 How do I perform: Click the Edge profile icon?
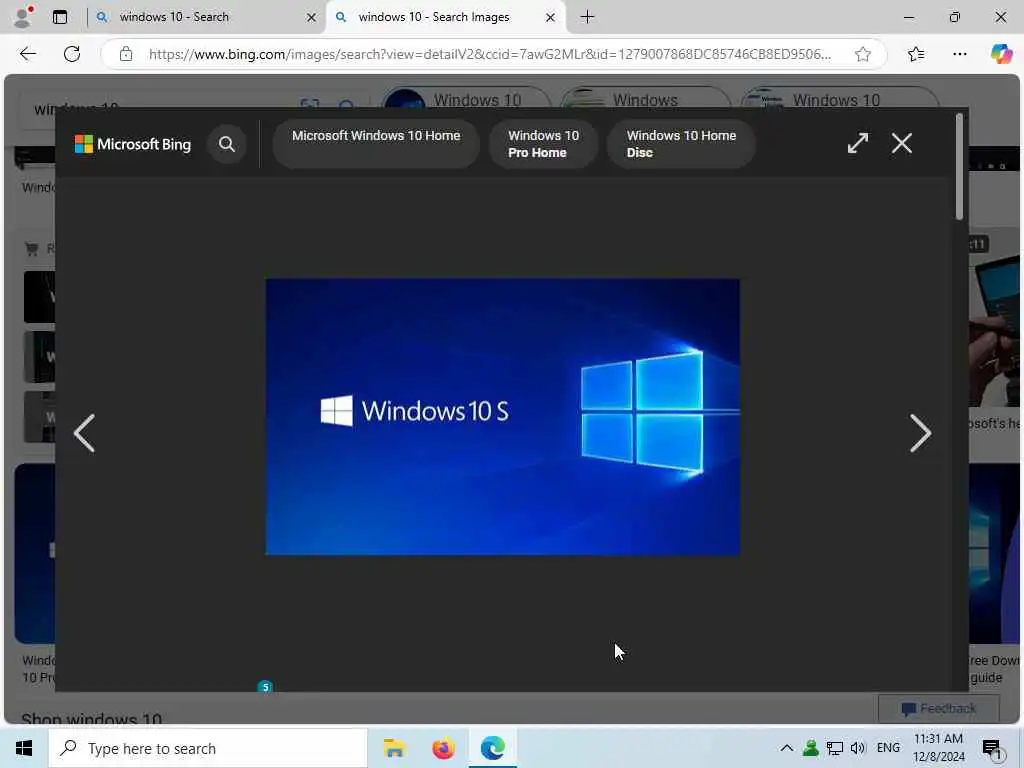pyautogui.click(x=22, y=16)
